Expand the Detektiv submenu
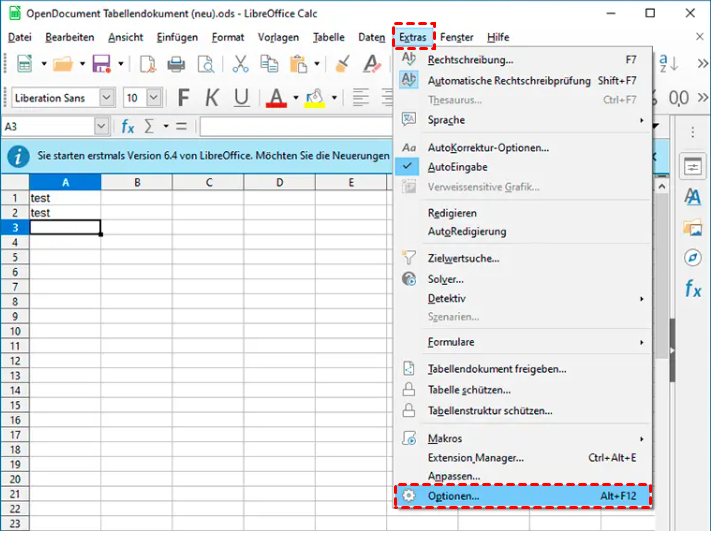Image resolution: width=711 pixels, height=533 pixels. coord(523,299)
